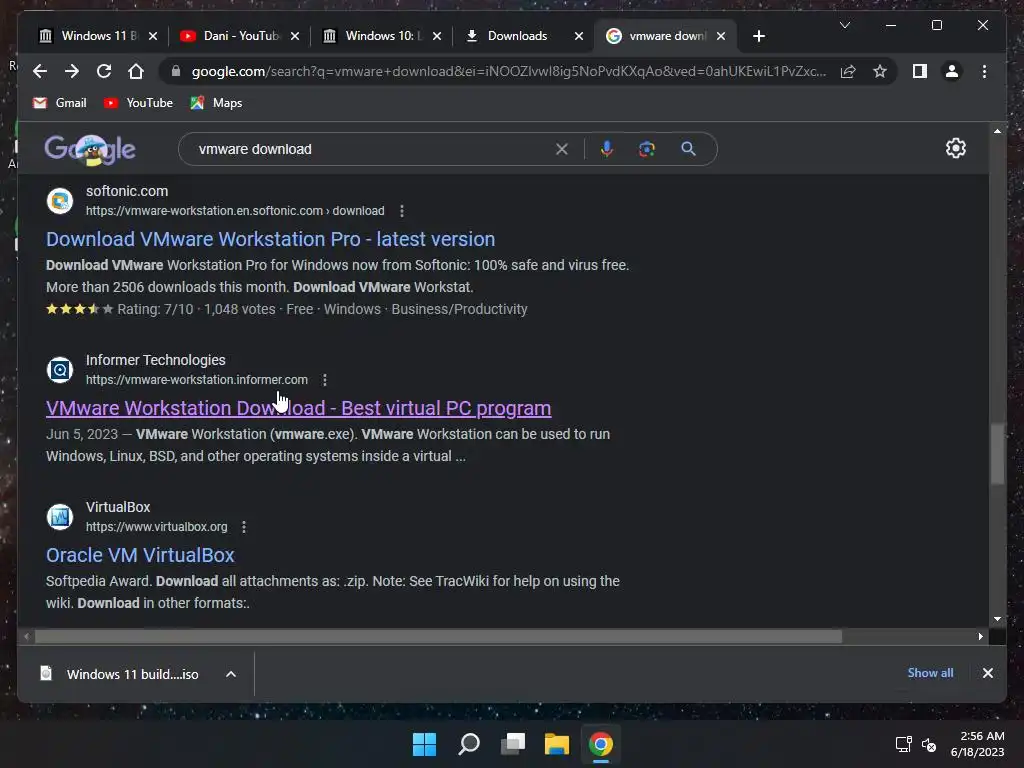Open File Explorer from the taskbar
The image size is (1024, 768).
tap(556, 744)
